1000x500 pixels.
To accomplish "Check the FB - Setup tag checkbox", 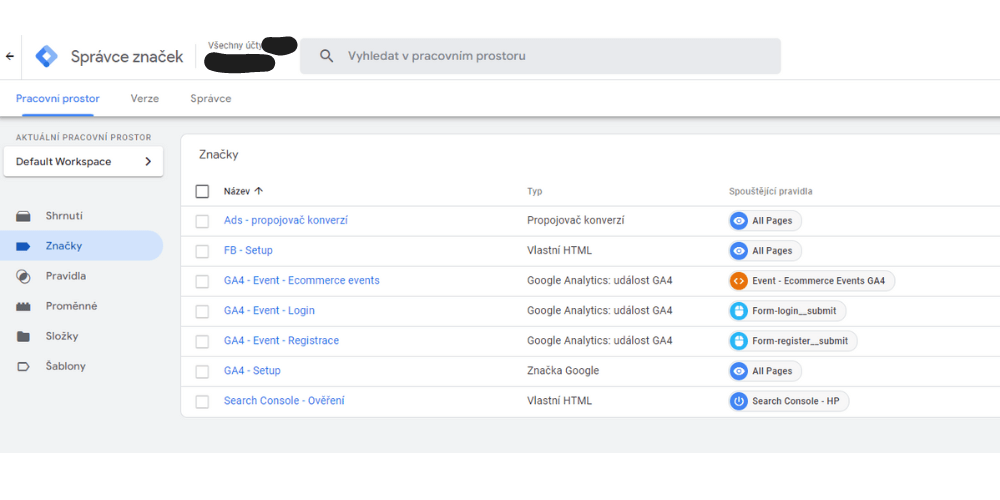I will (203, 251).
